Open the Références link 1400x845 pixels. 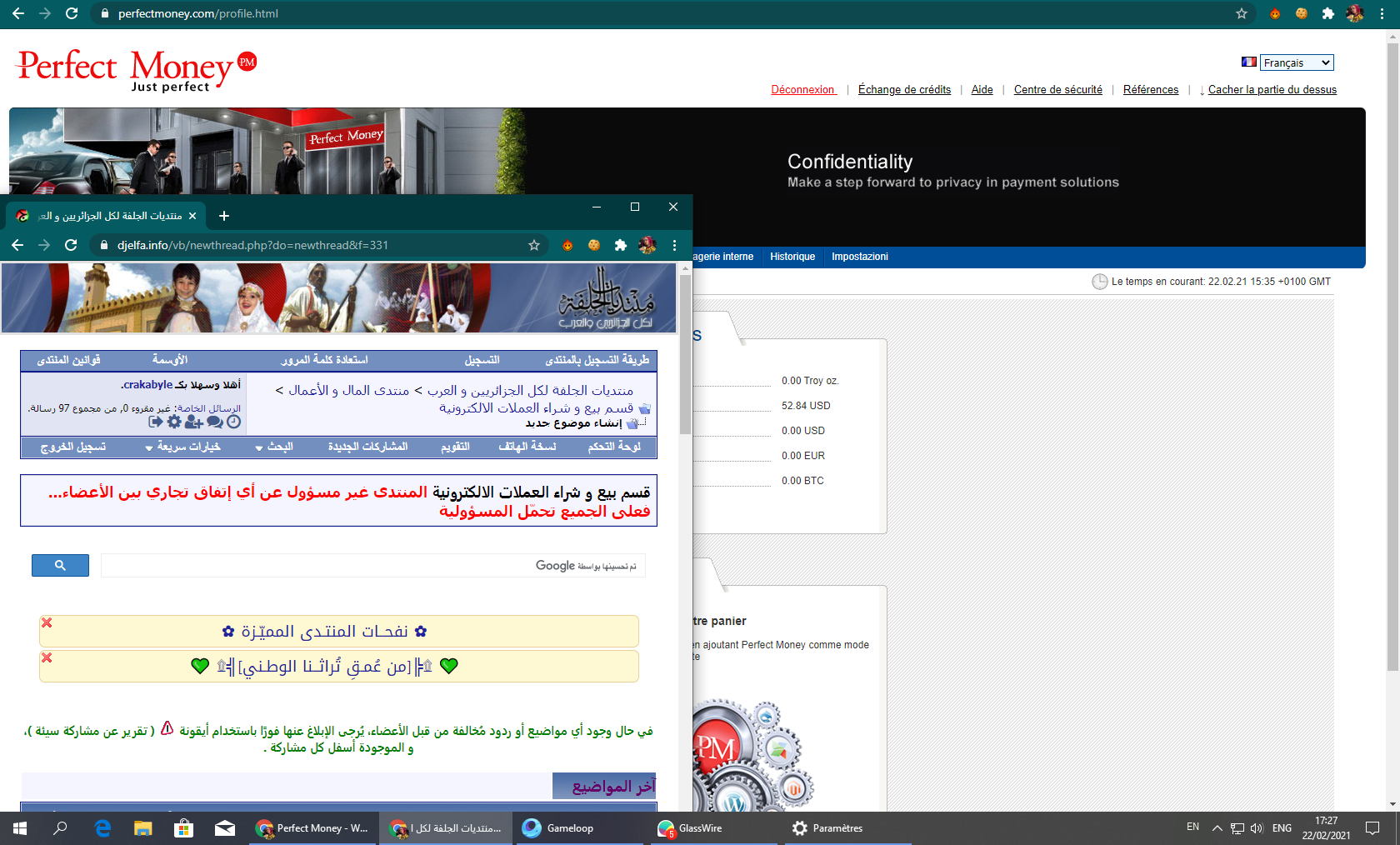(x=1150, y=90)
